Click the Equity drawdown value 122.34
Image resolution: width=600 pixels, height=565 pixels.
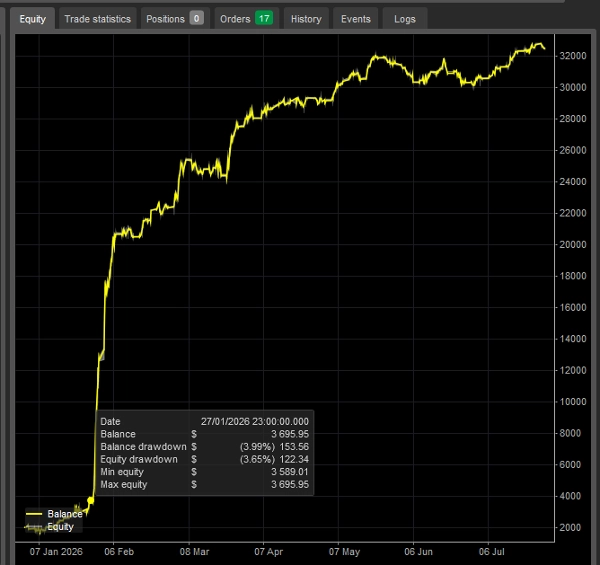294,459
